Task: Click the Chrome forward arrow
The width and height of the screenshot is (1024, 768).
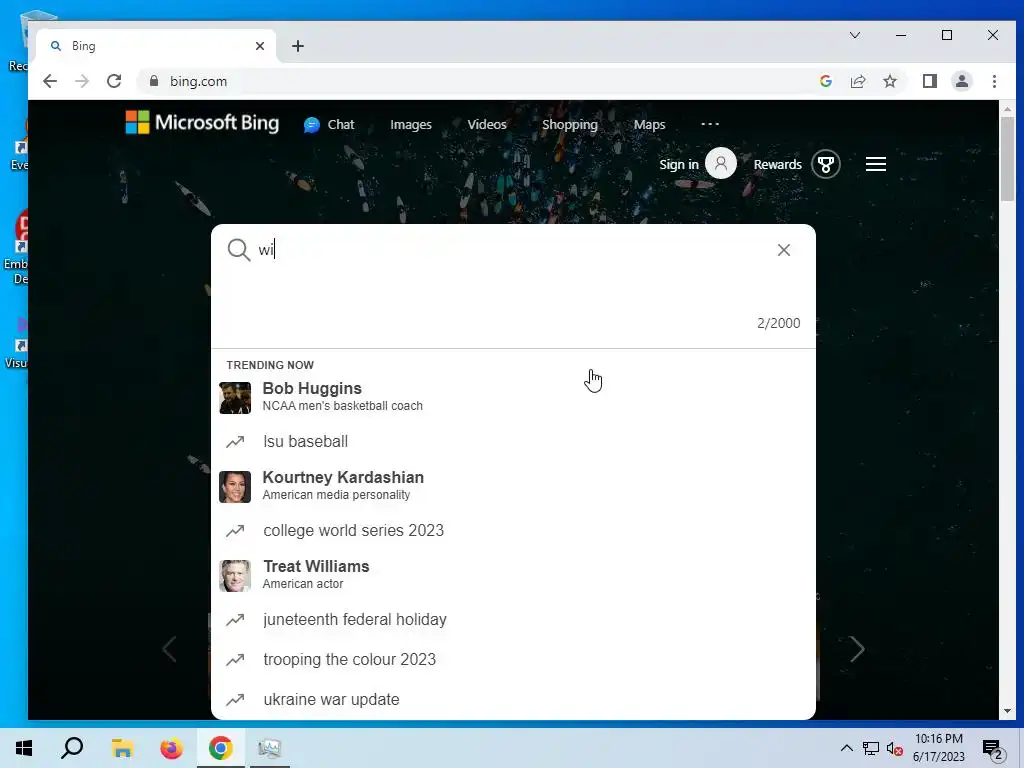Action: click(x=82, y=81)
